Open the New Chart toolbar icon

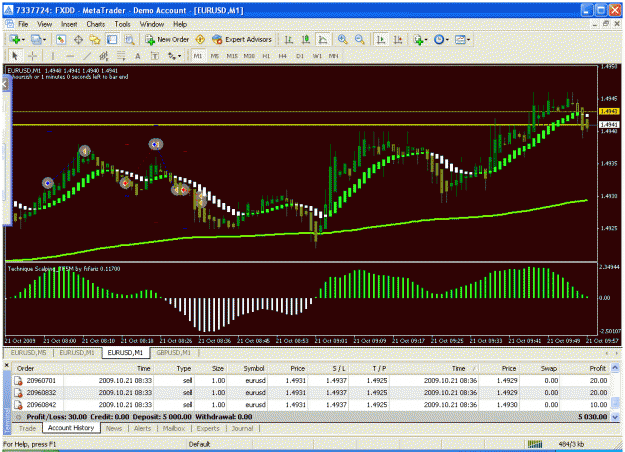[x=15, y=39]
